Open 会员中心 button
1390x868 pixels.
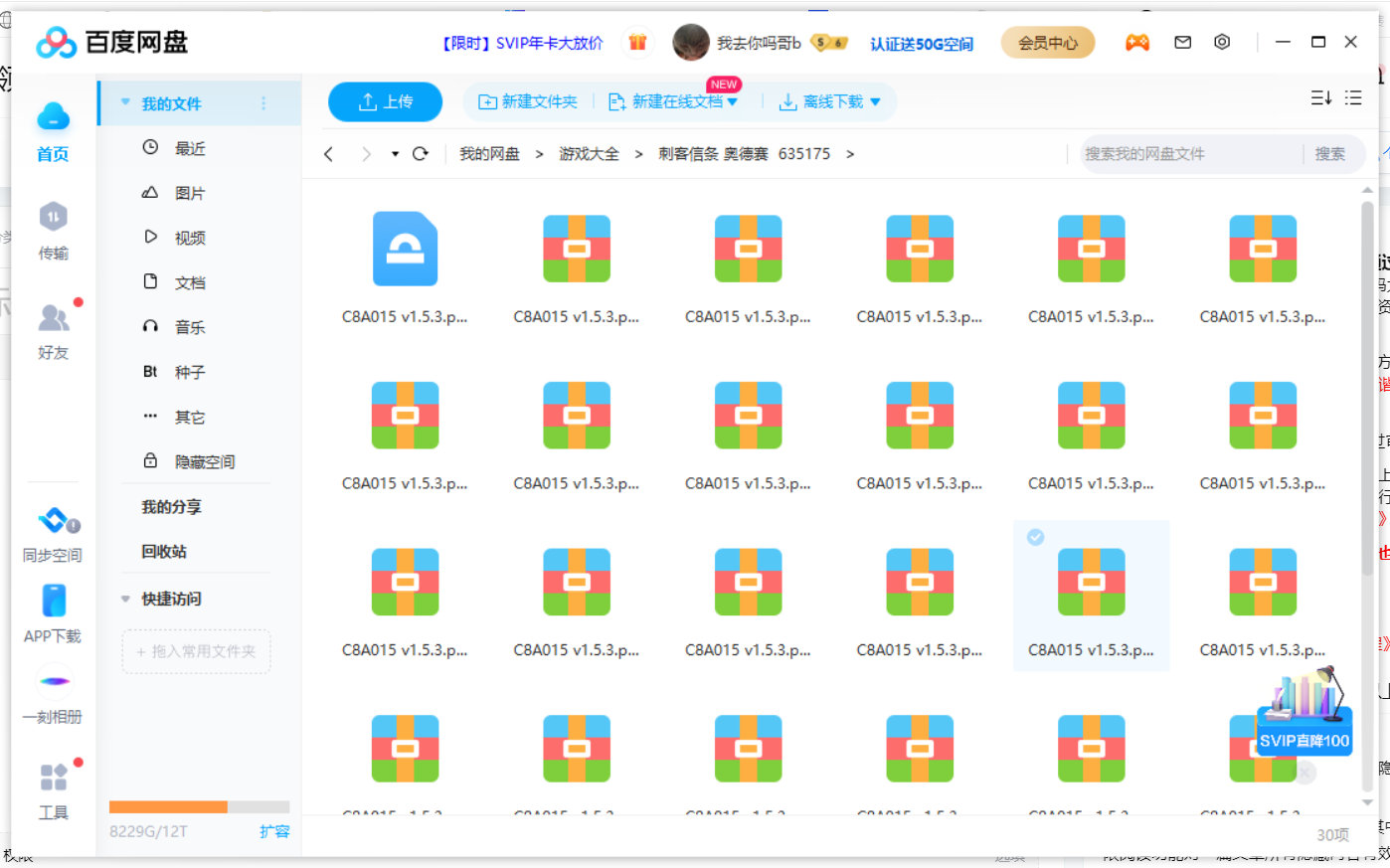[x=1048, y=43]
